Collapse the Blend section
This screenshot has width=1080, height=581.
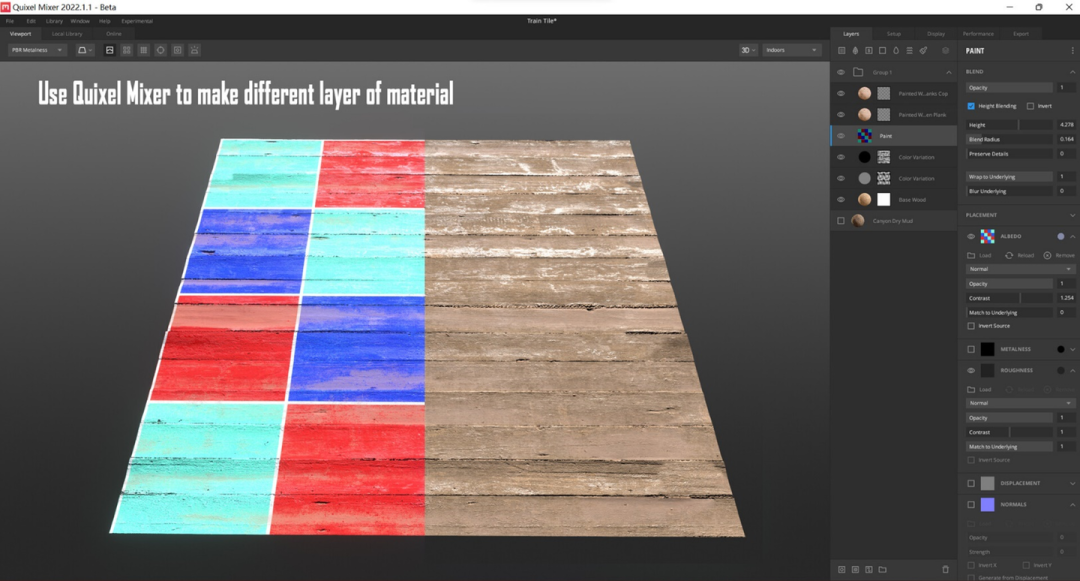[1072, 72]
